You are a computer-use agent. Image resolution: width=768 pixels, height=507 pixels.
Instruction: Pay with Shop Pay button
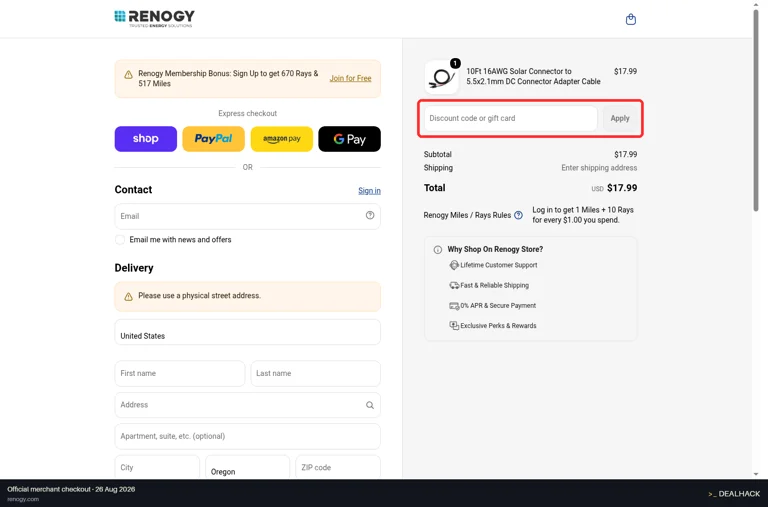point(145,139)
